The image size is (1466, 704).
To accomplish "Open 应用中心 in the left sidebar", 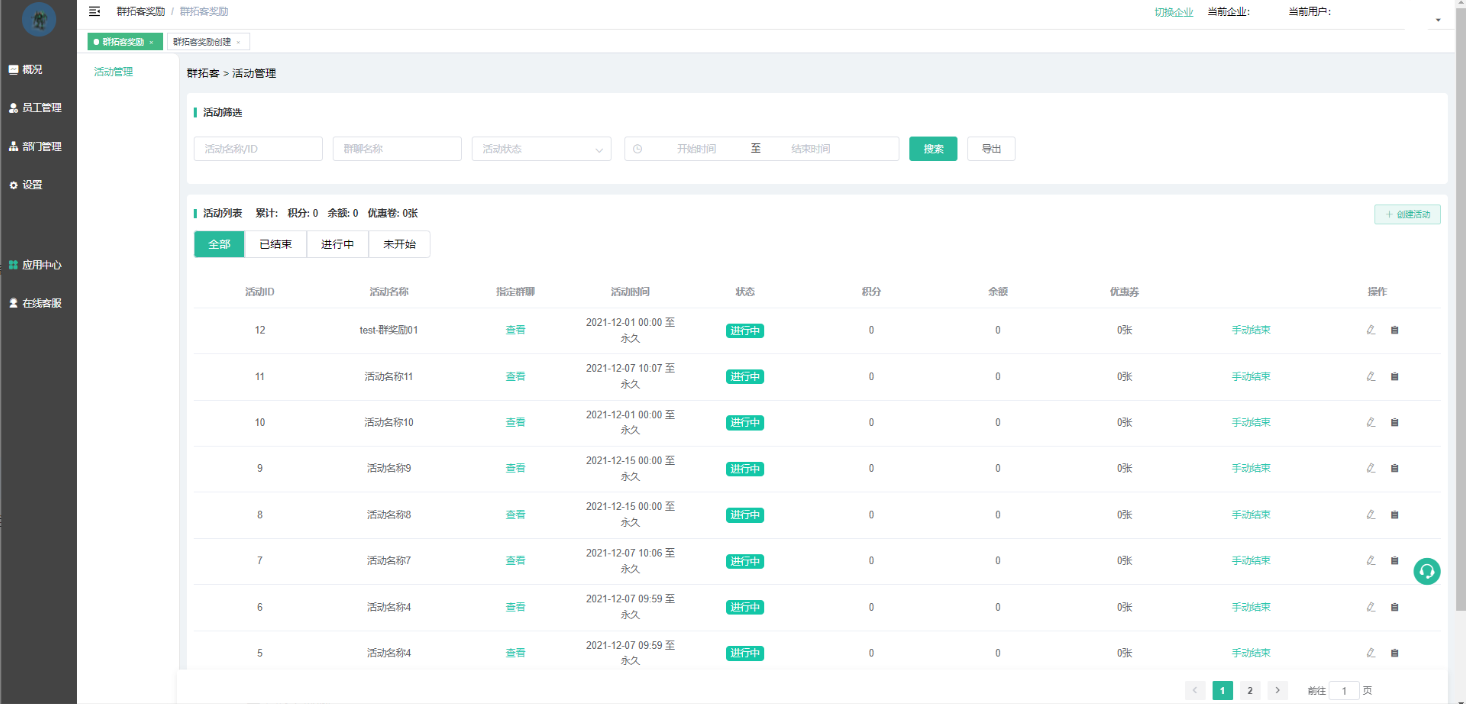I will point(40,265).
